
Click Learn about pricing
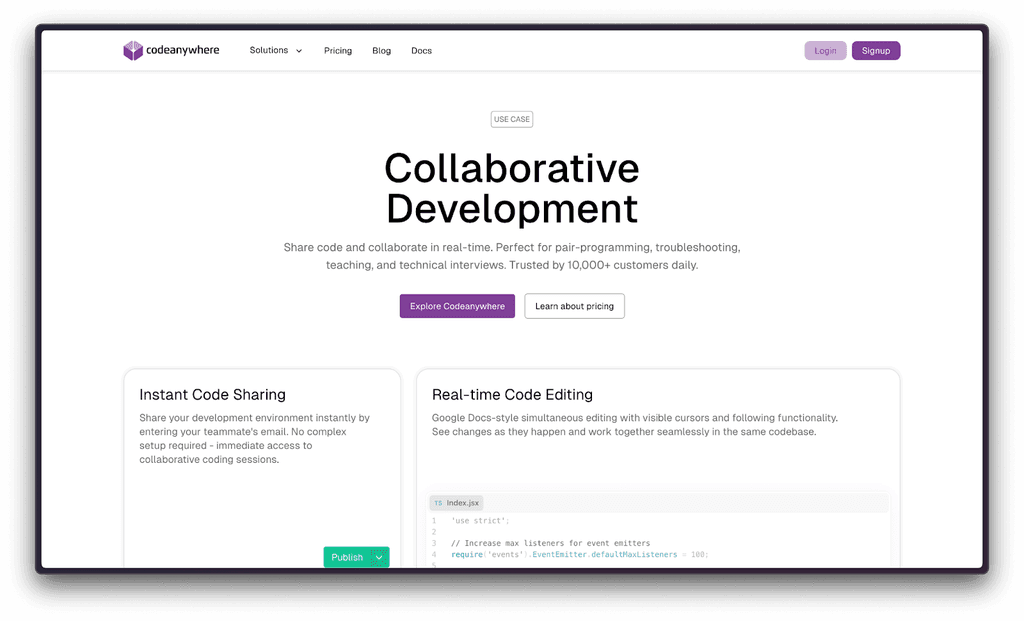coord(574,306)
